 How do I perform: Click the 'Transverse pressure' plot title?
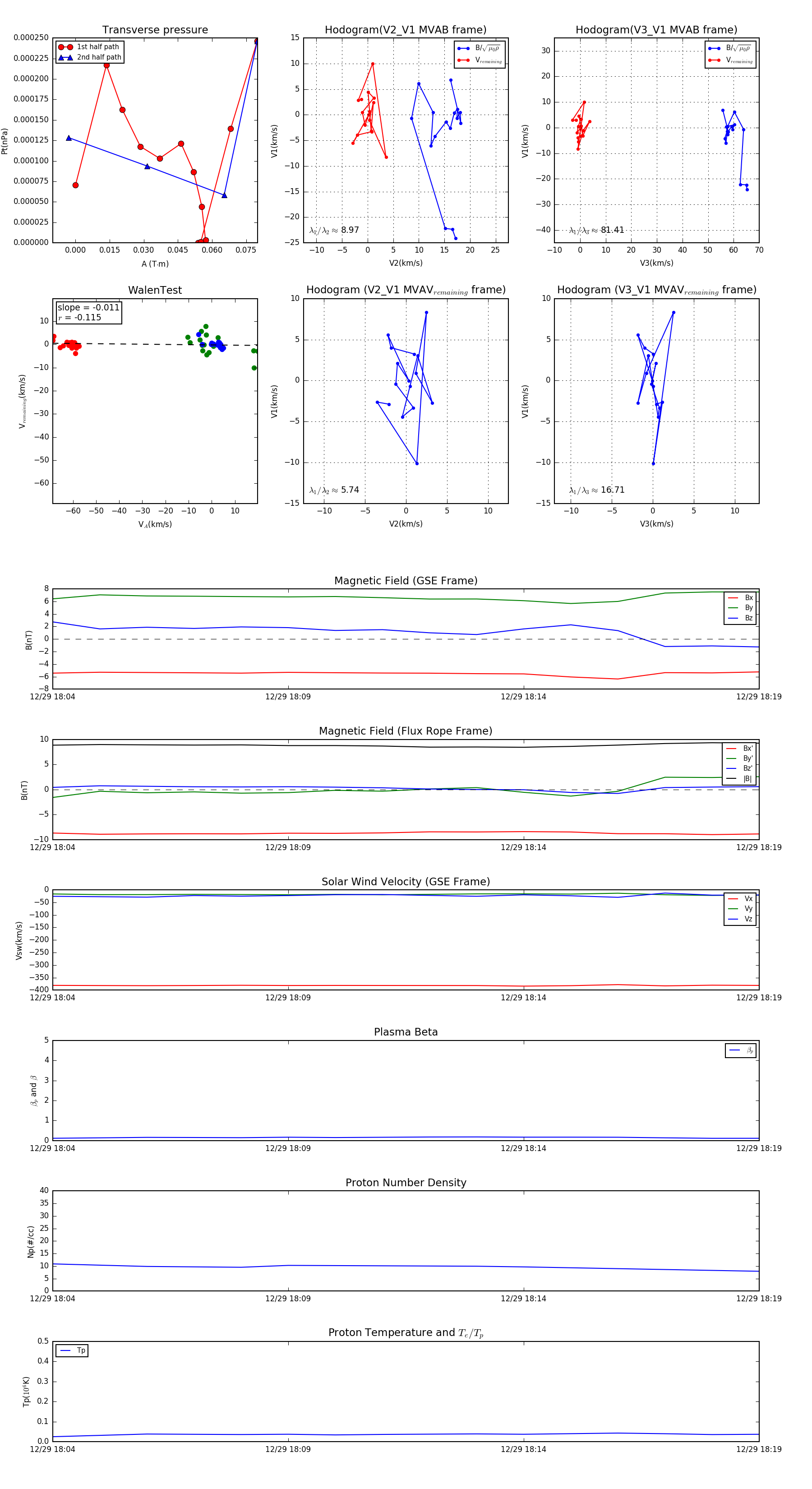pos(155,30)
